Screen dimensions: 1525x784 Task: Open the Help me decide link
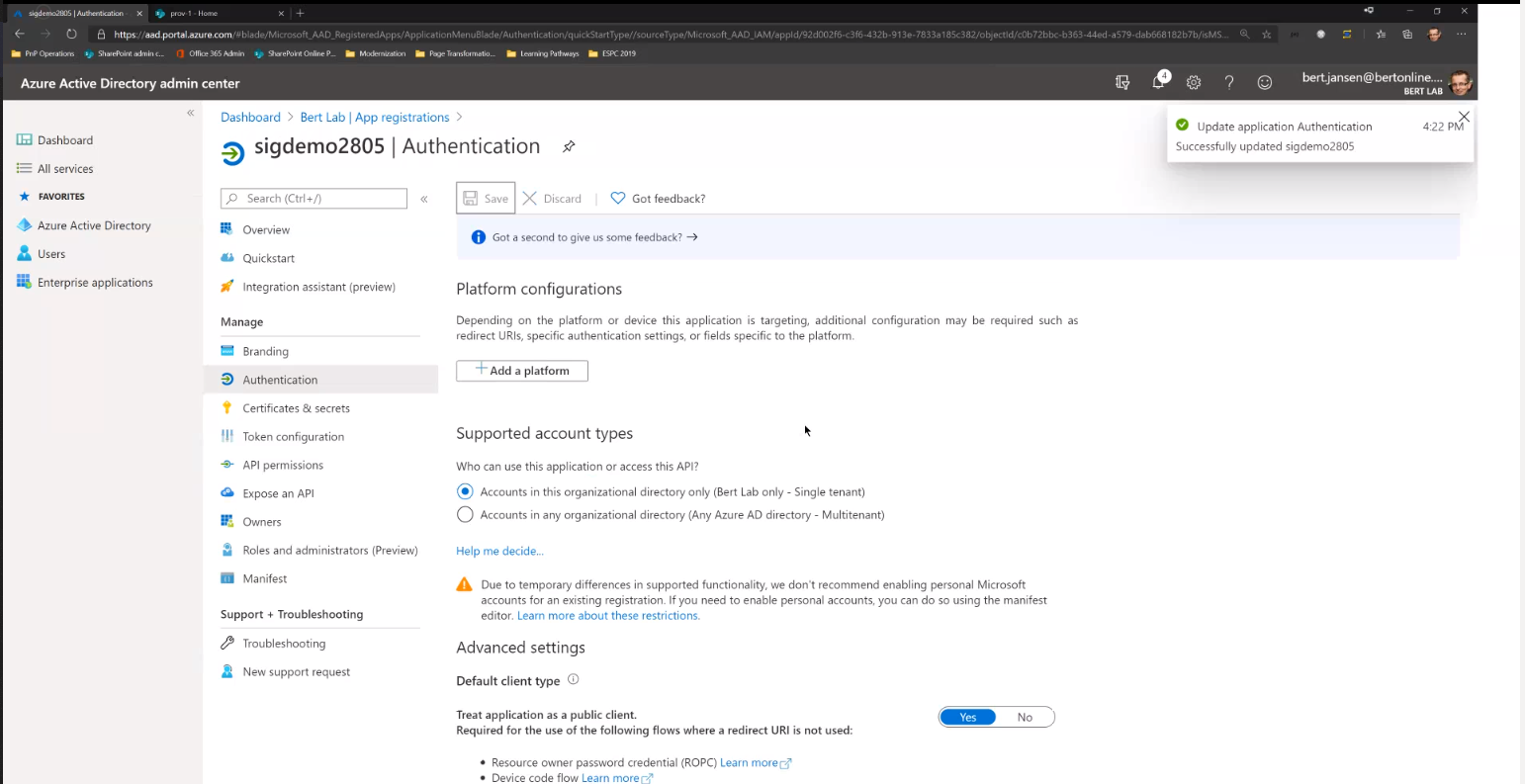[499, 551]
